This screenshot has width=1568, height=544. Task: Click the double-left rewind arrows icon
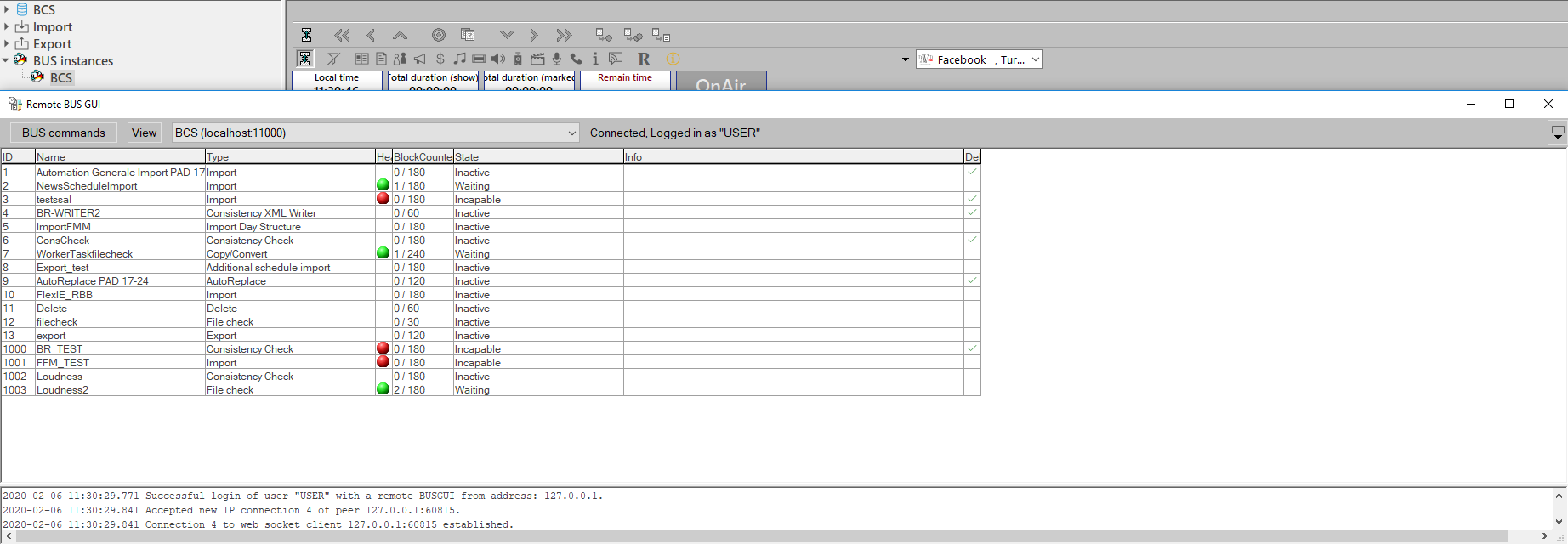[x=342, y=35]
